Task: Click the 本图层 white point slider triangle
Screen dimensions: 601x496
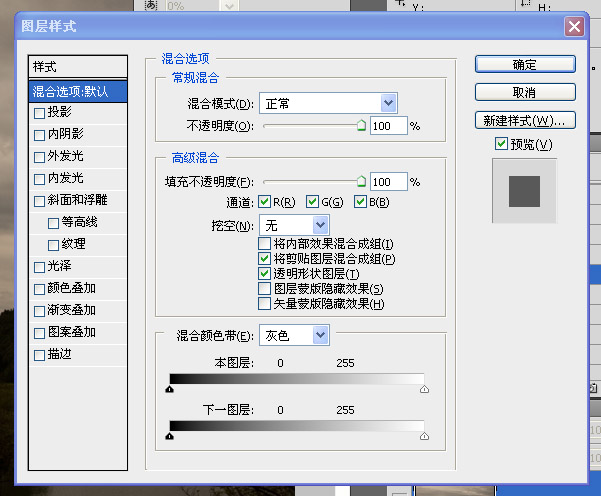Action: (424, 389)
